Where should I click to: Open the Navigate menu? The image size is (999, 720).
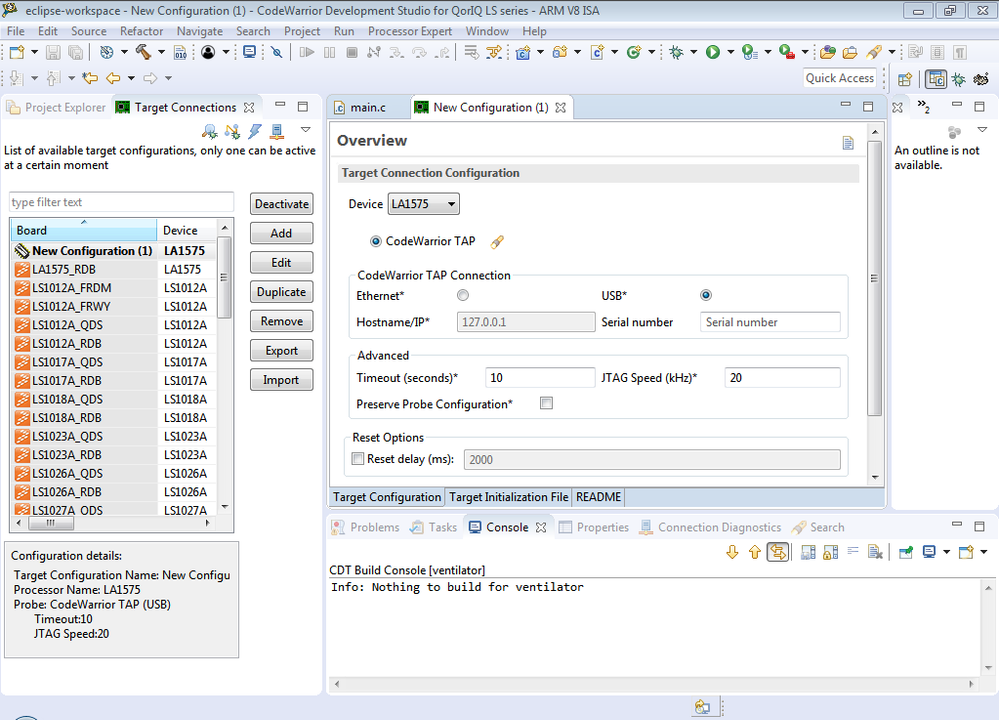click(x=199, y=31)
